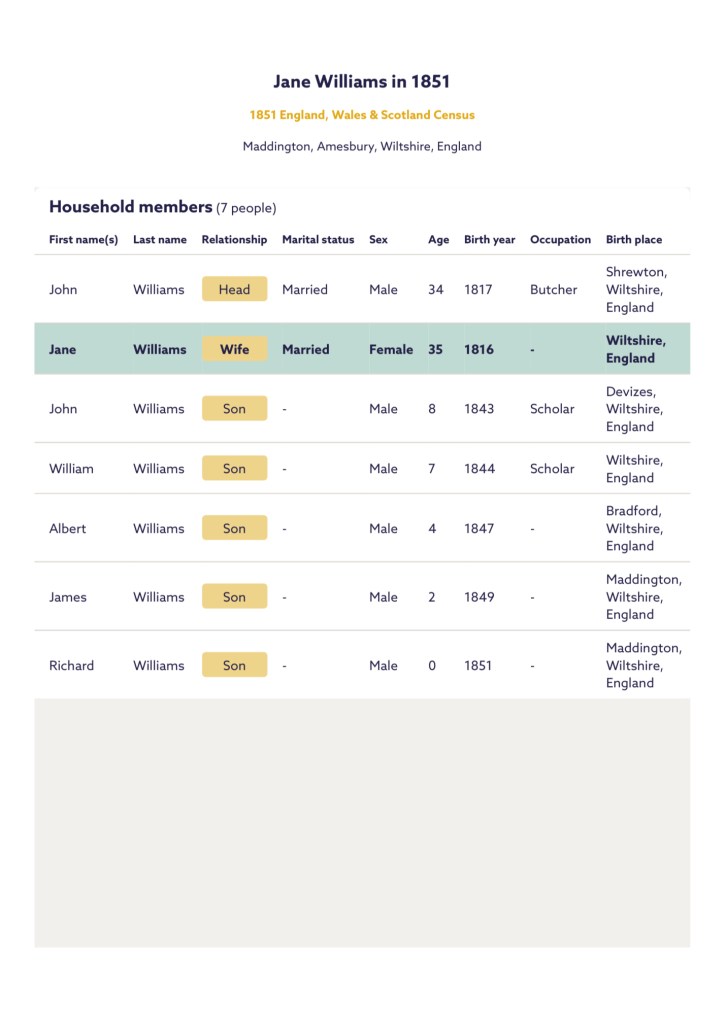Image resolution: width=726 pixels, height=1024 pixels.
Task: Click the Birth place column header
Action: tap(634, 240)
